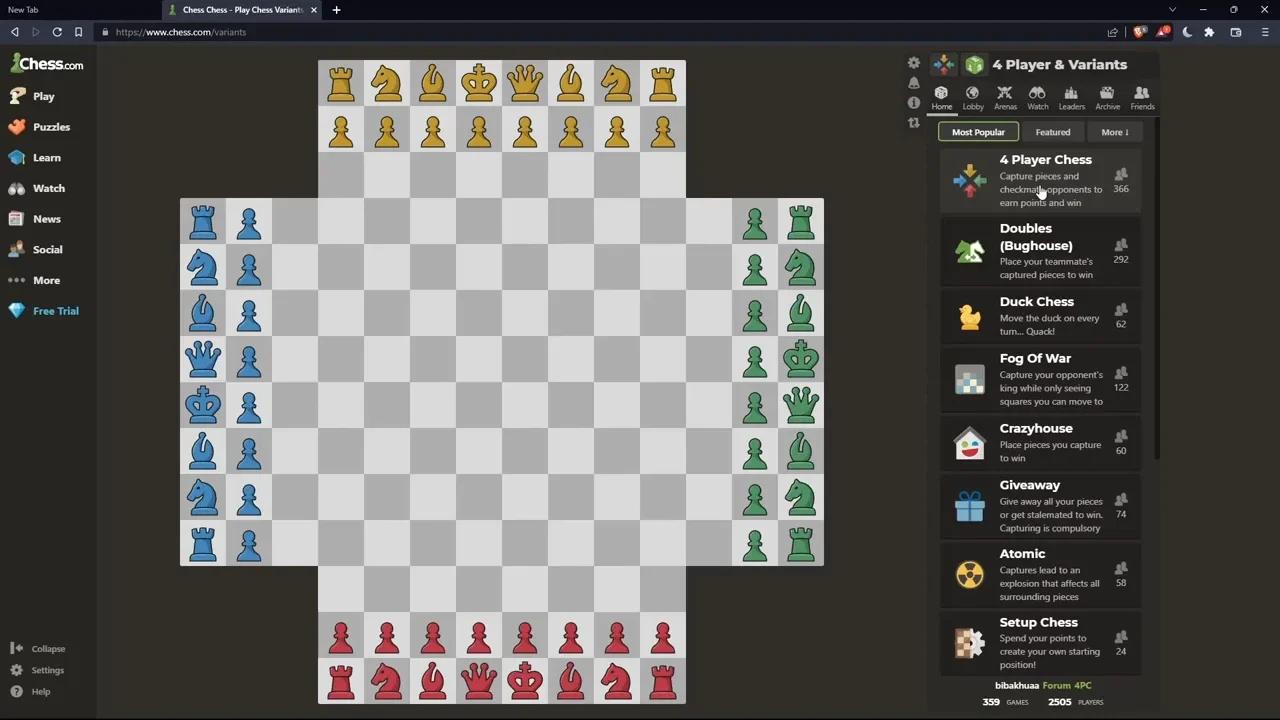The image size is (1280, 720).
Task: Open the info icon beside the board
Action: point(913,103)
